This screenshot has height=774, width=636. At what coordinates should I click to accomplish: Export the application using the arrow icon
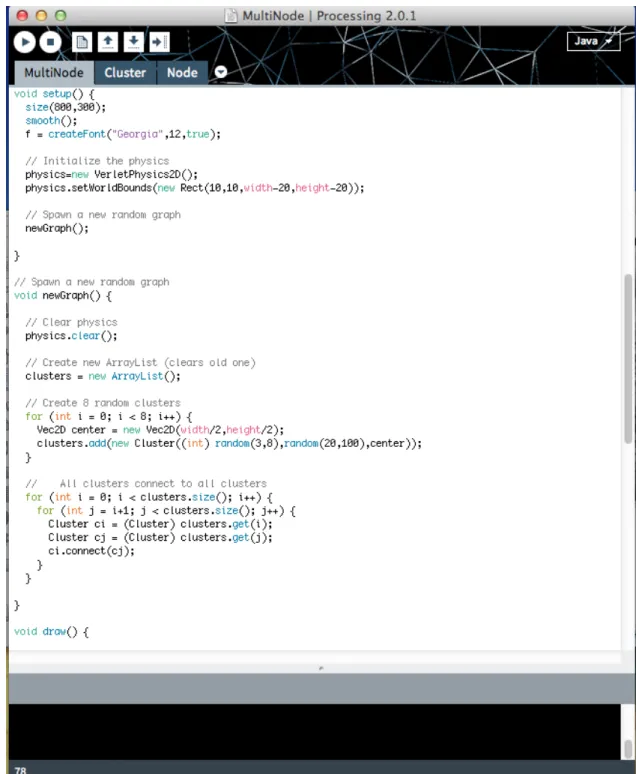pos(159,42)
